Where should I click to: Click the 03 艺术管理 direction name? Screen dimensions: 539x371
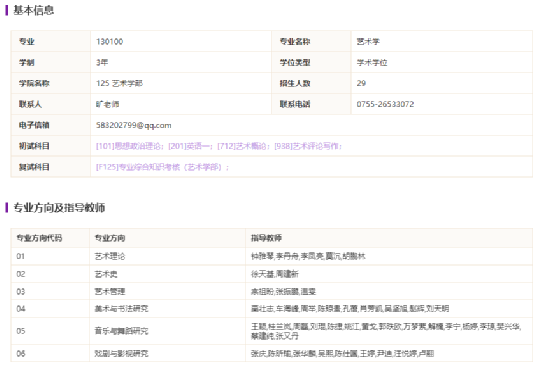click(x=110, y=292)
